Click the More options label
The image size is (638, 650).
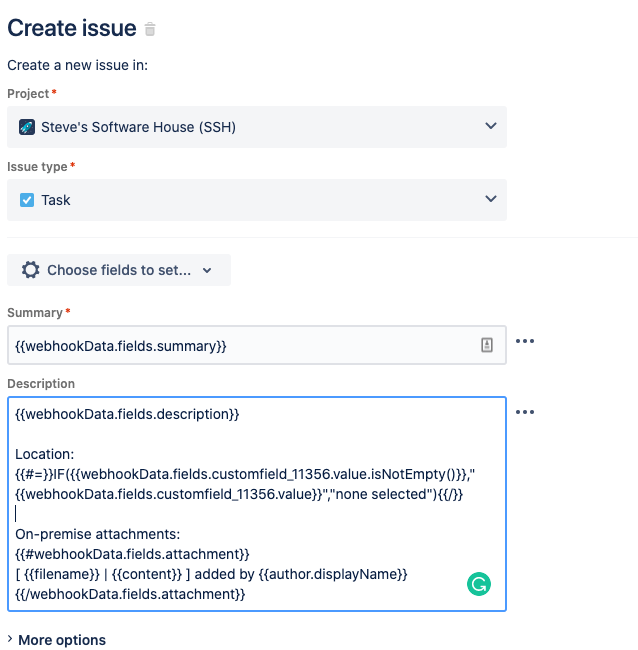(x=62, y=640)
